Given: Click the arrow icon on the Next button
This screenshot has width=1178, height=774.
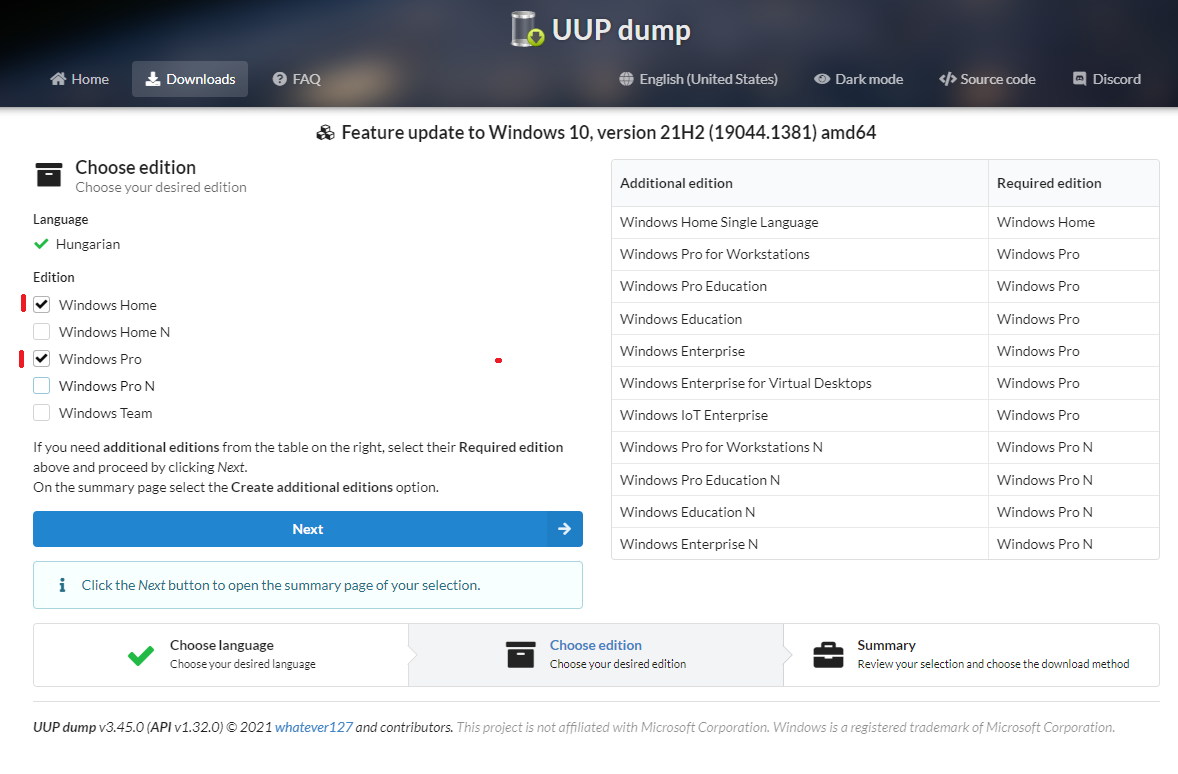Looking at the screenshot, I should (564, 529).
